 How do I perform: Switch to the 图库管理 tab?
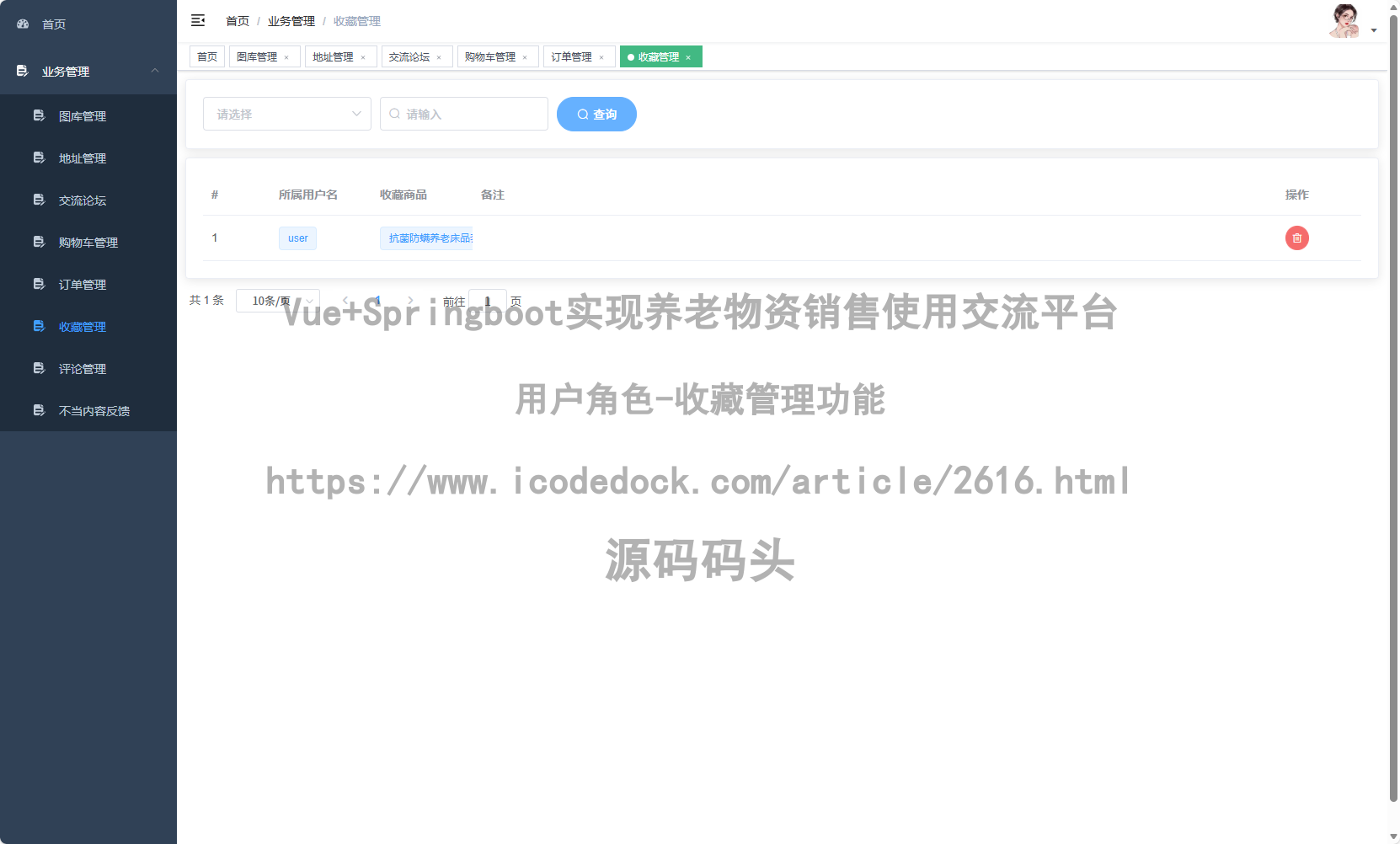[x=259, y=56]
